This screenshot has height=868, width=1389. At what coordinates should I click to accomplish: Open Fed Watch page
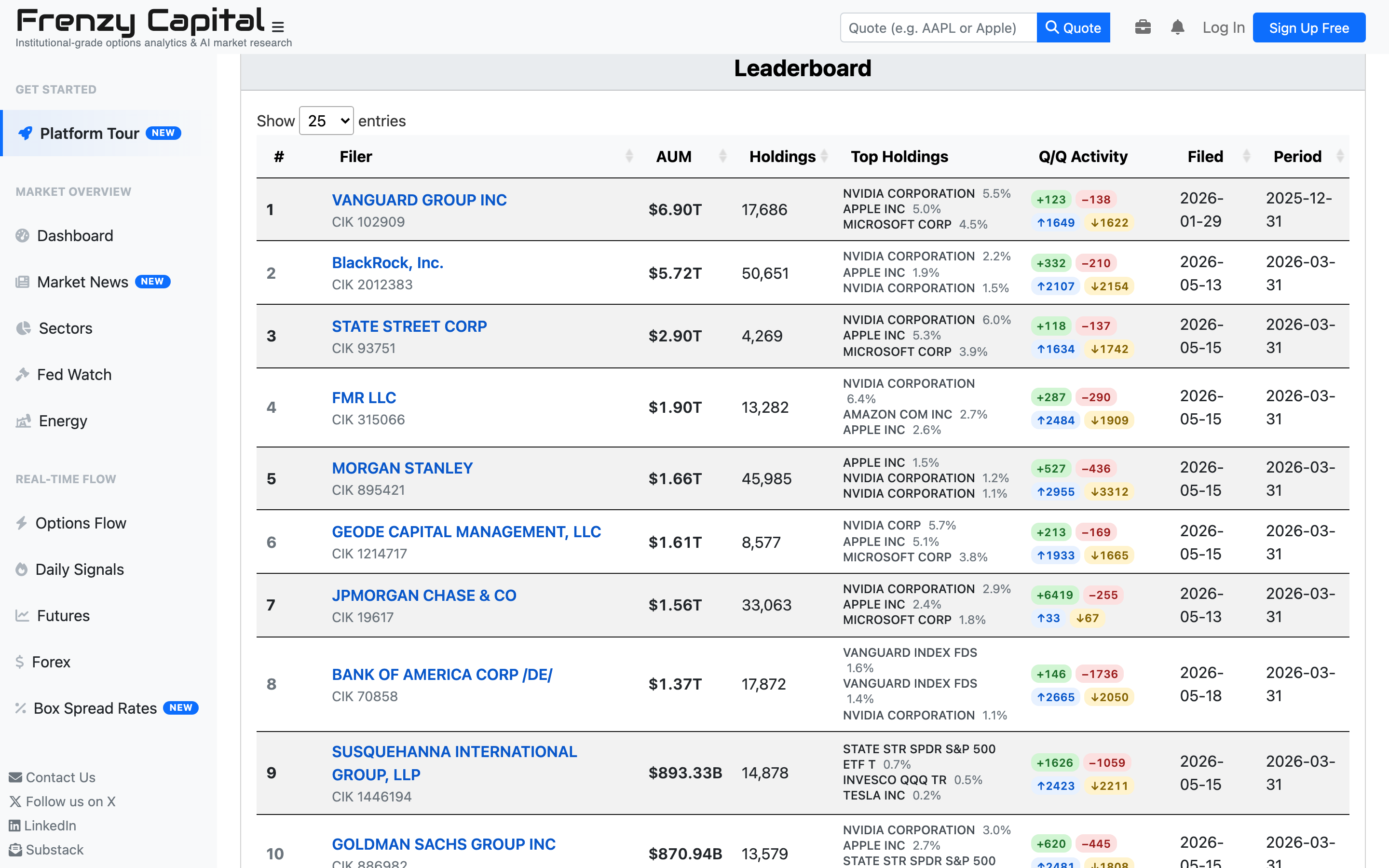point(74,374)
